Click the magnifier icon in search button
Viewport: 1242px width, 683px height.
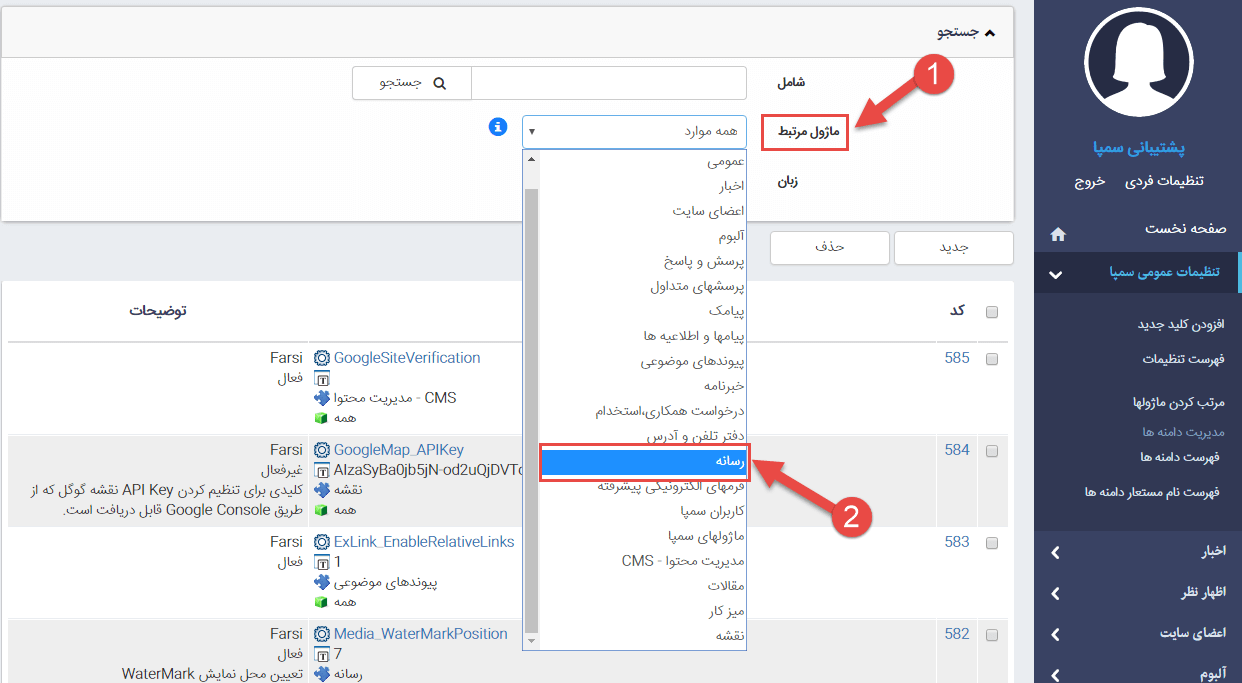pyautogui.click(x=438, y=83)
